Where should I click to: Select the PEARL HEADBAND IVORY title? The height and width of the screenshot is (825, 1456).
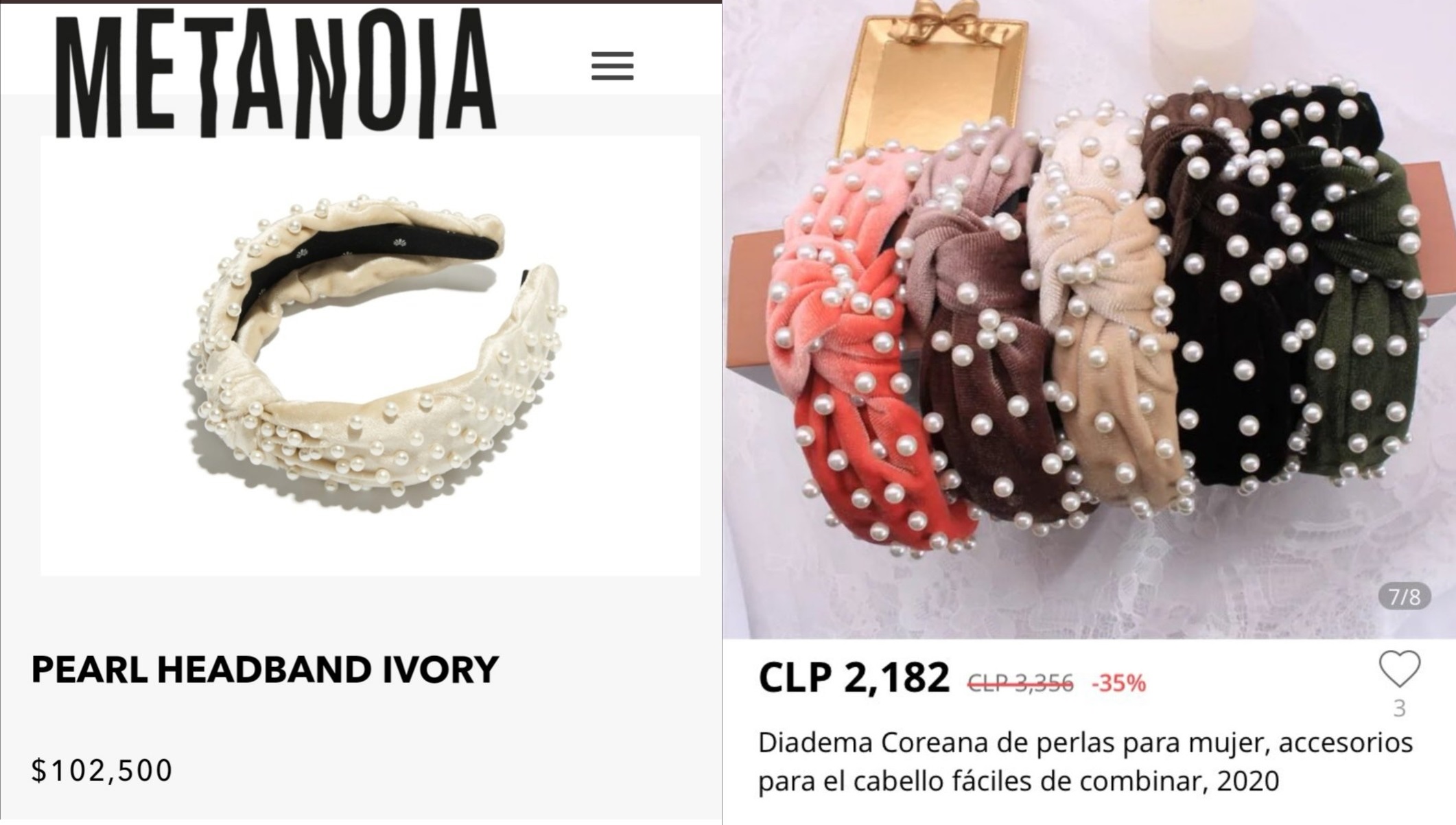coord(265,670)
